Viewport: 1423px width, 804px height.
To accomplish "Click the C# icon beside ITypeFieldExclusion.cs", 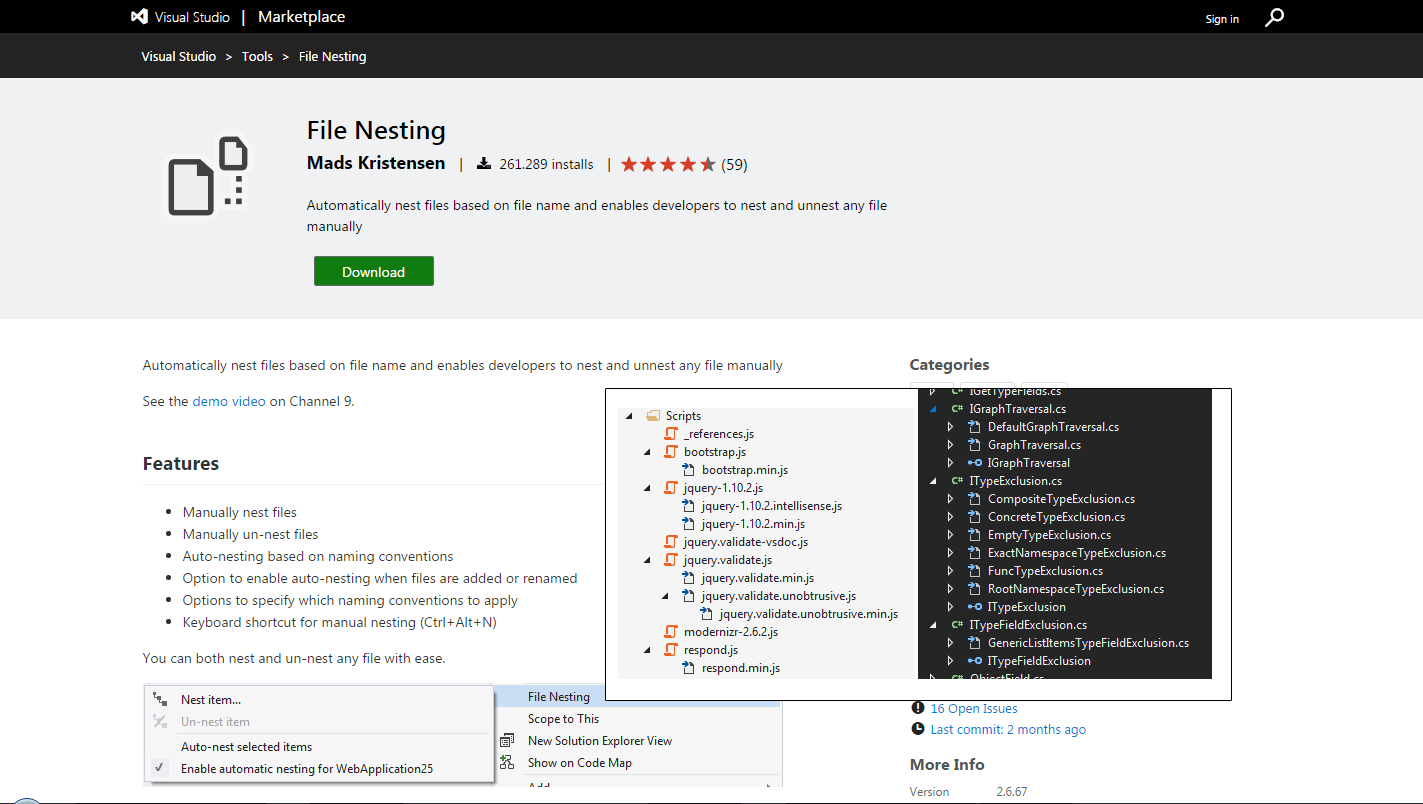I will pos(957,625).
